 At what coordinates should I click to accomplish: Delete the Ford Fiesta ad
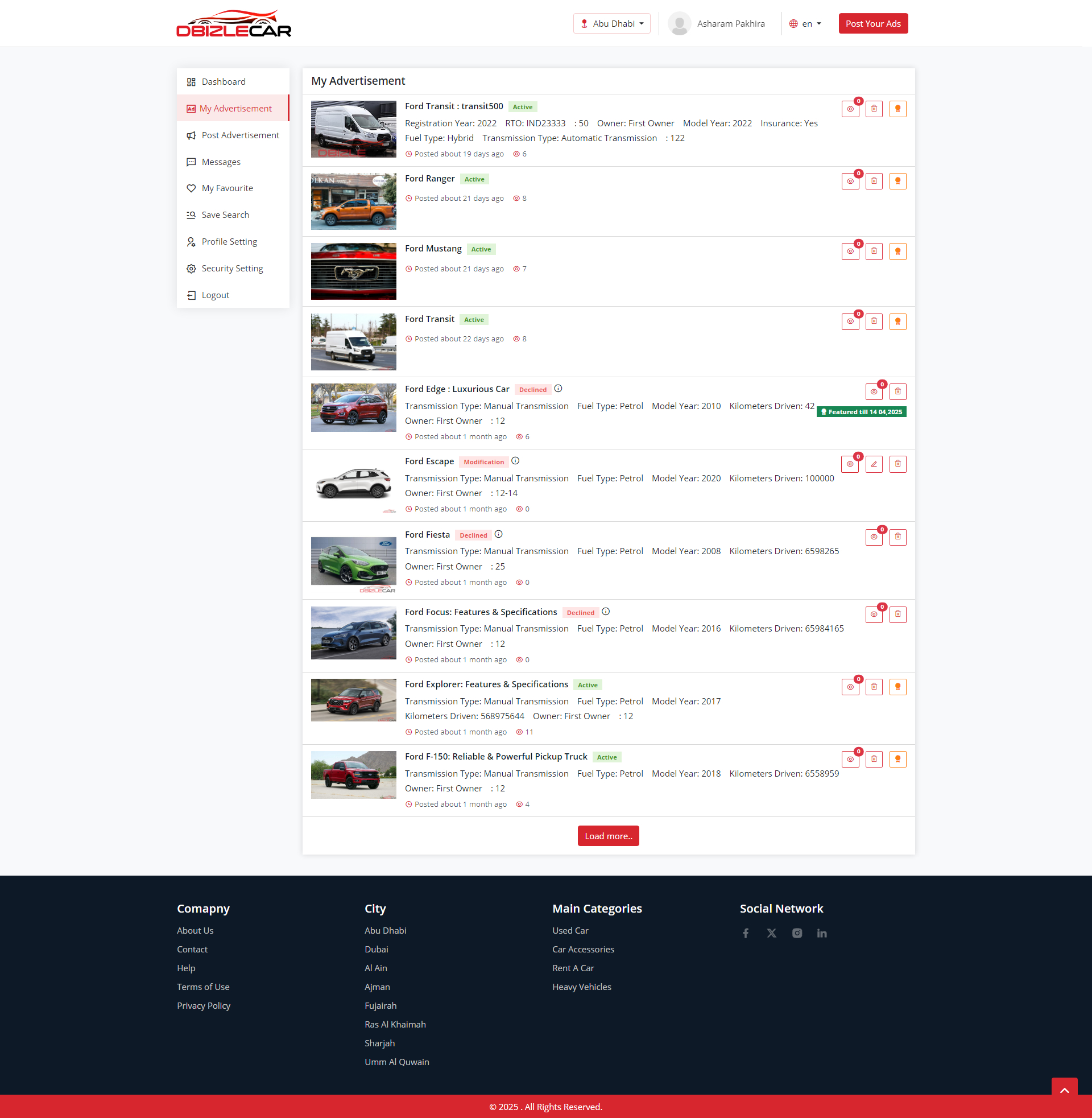tap(897, 538)
